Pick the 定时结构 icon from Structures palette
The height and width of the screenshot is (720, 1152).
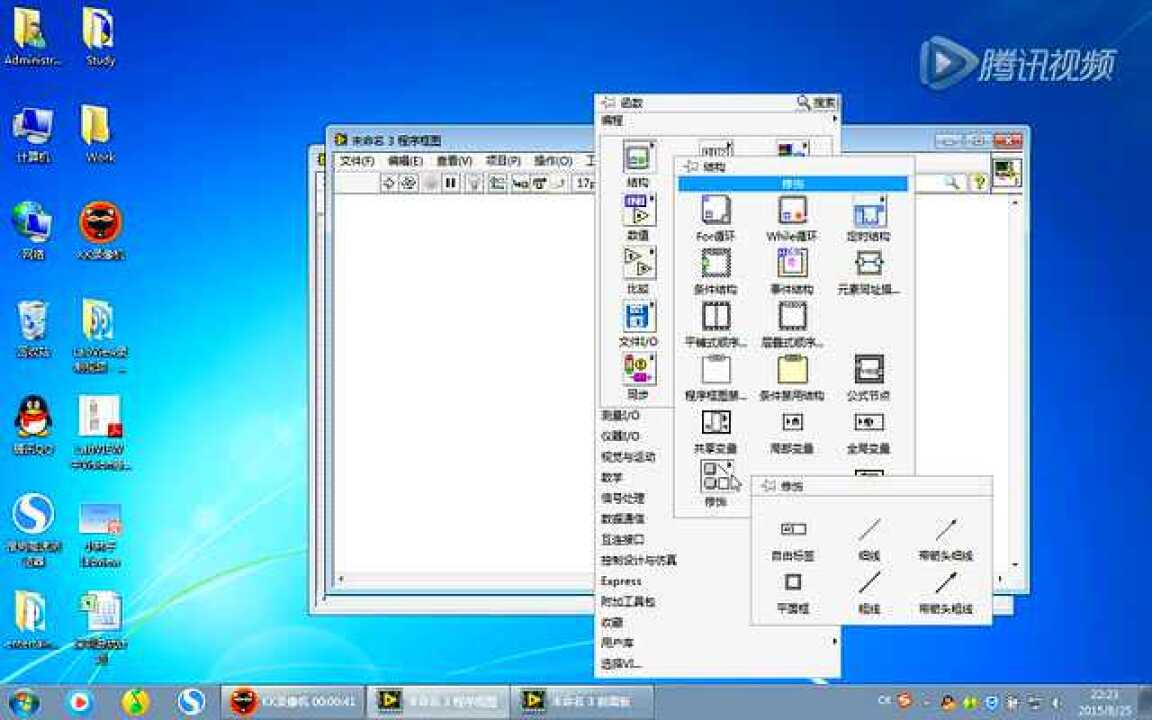click(868, 212)
